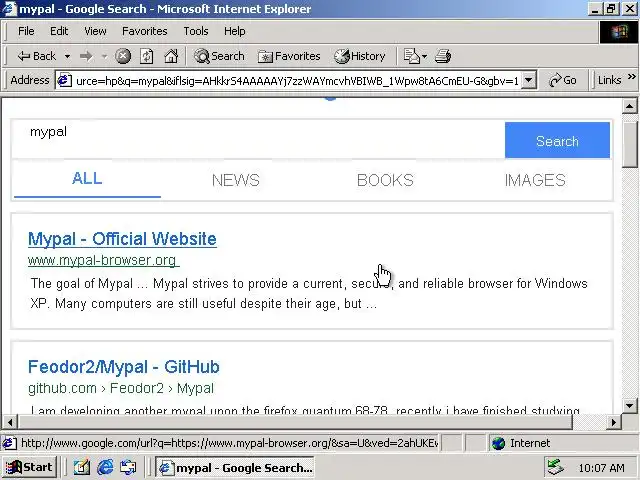Click the address bar URL field
Viewport: 640px width, 480px height.
pyautogui.click(x=297, y=81)
